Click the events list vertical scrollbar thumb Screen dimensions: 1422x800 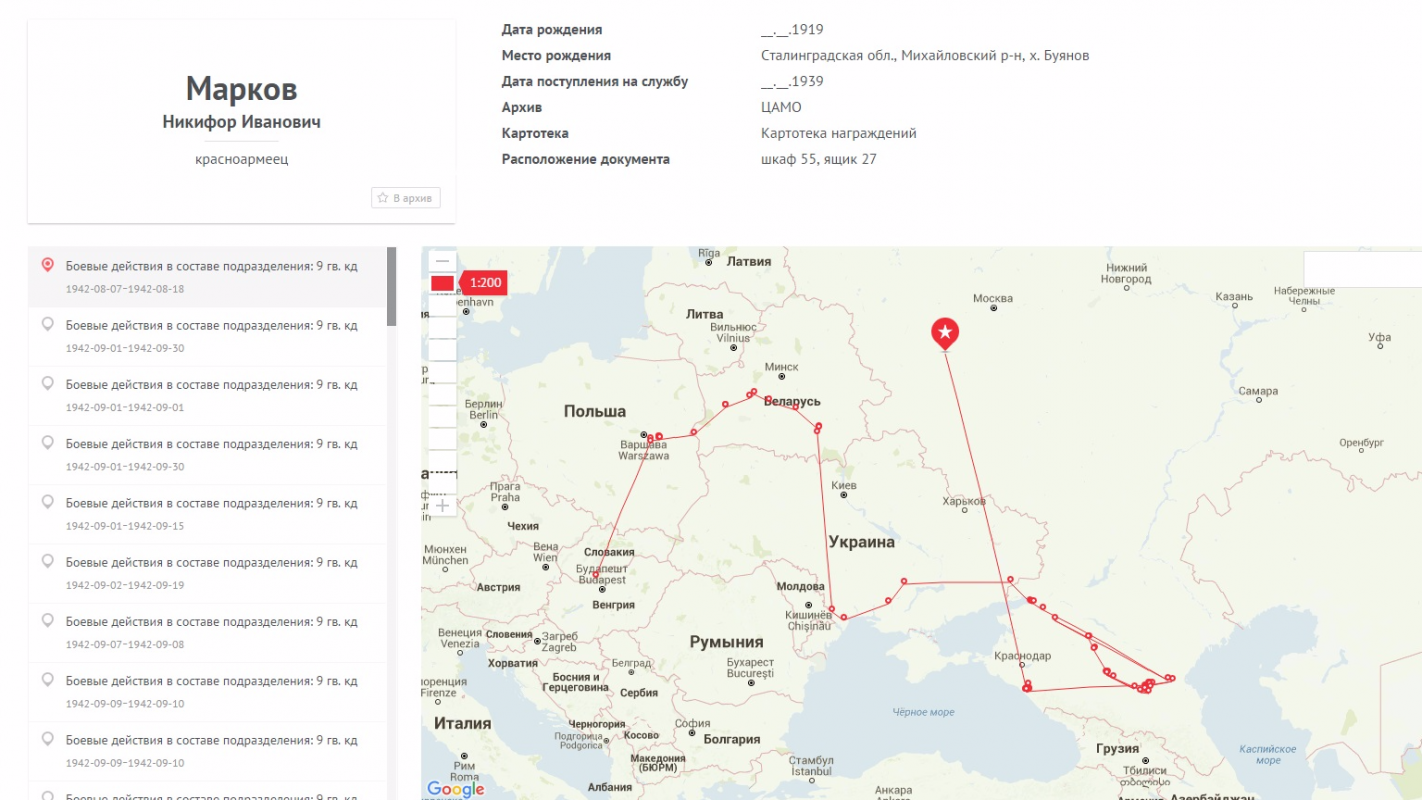point(391,287)
